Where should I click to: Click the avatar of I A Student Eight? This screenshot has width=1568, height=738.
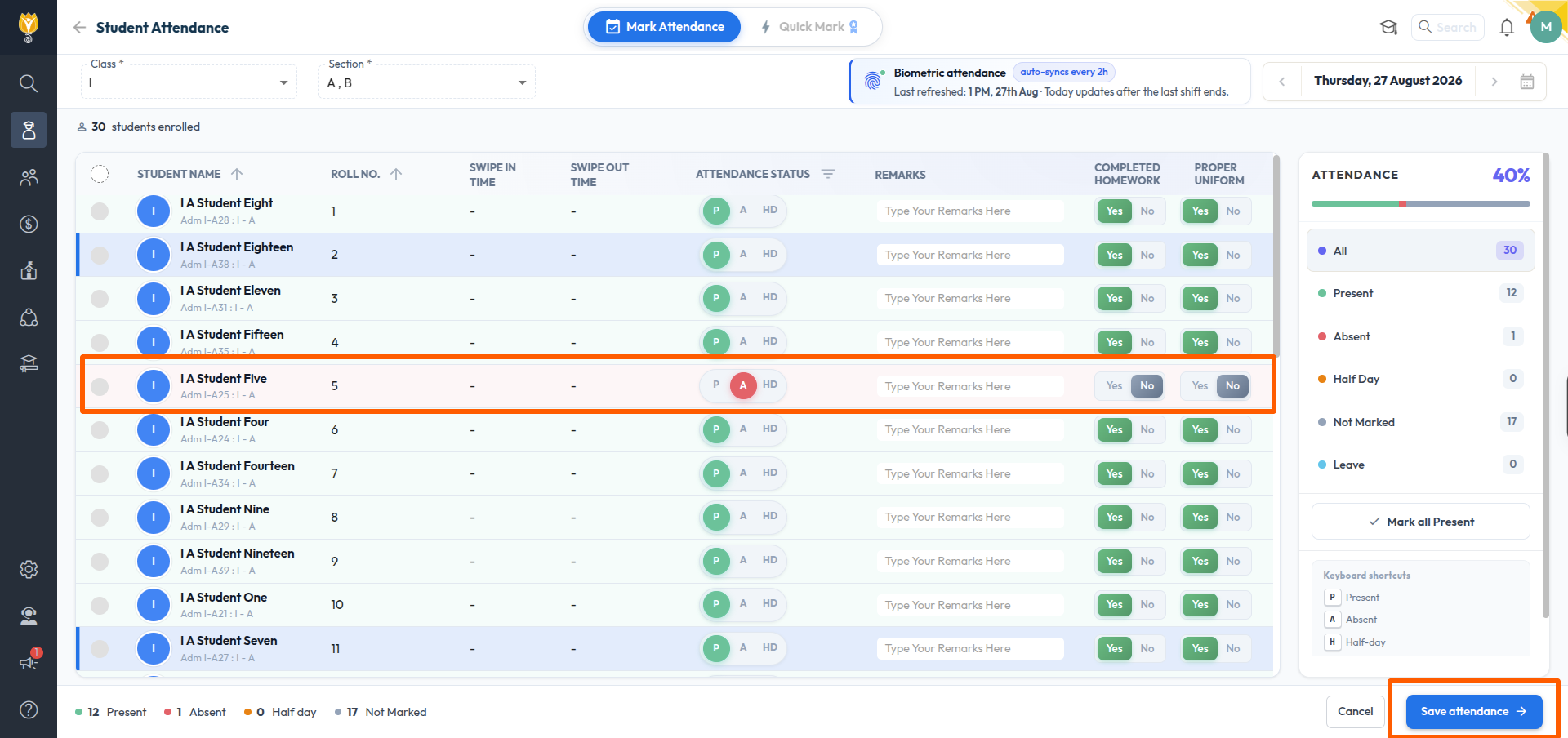pos(154,211)
